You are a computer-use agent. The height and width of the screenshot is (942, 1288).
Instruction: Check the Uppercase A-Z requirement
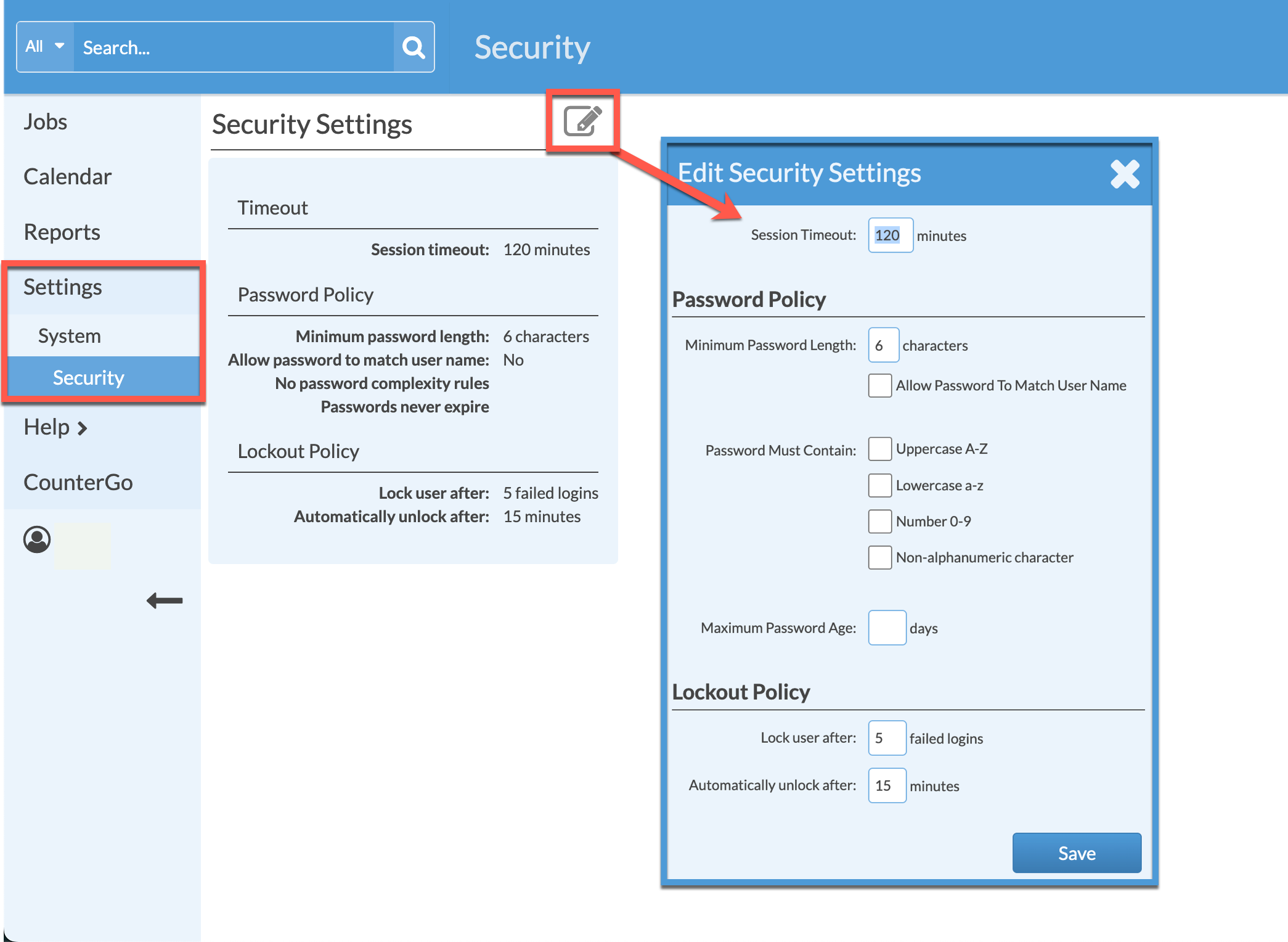(879, 449)
